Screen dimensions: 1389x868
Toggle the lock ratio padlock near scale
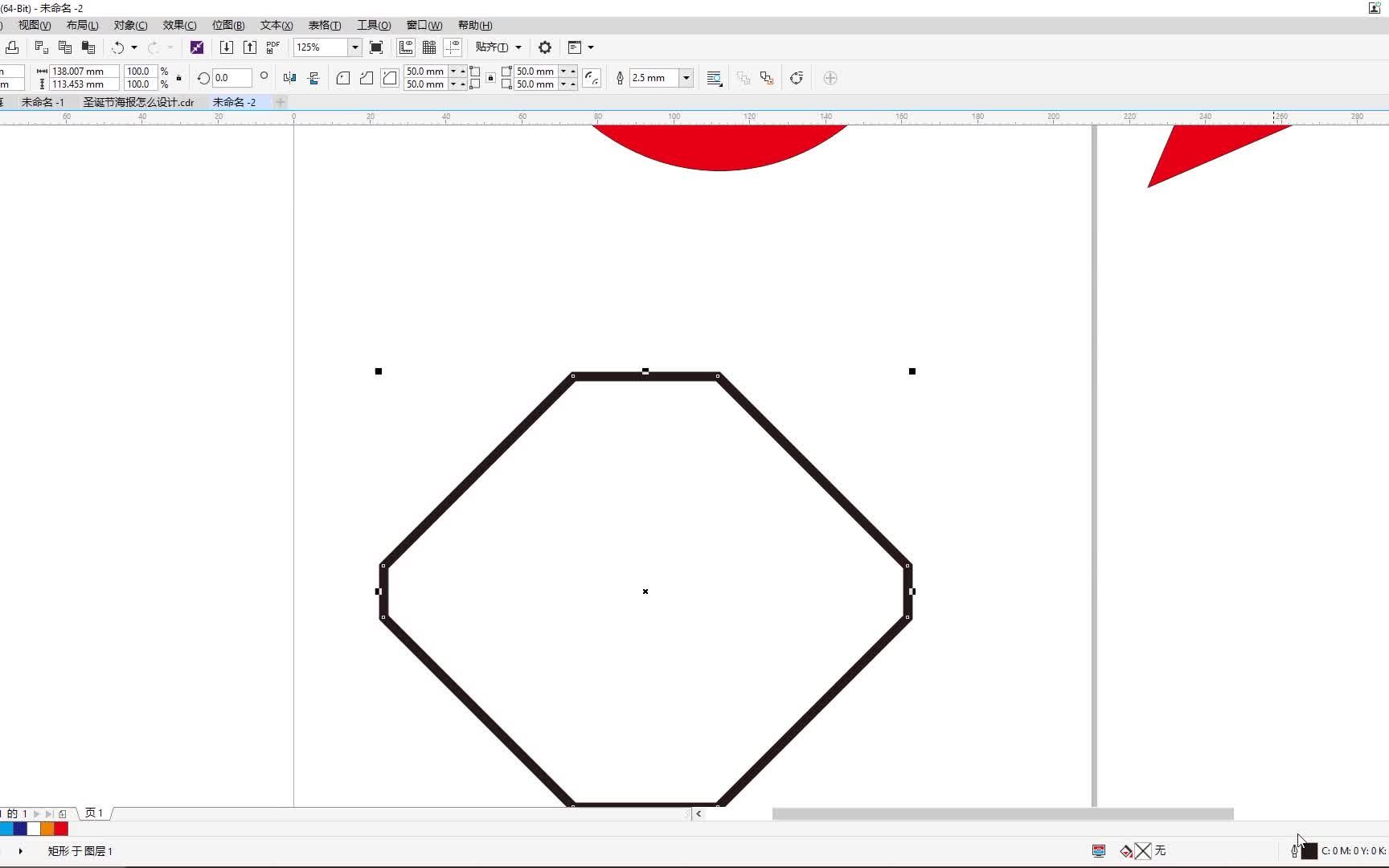[x=178, y=78]
